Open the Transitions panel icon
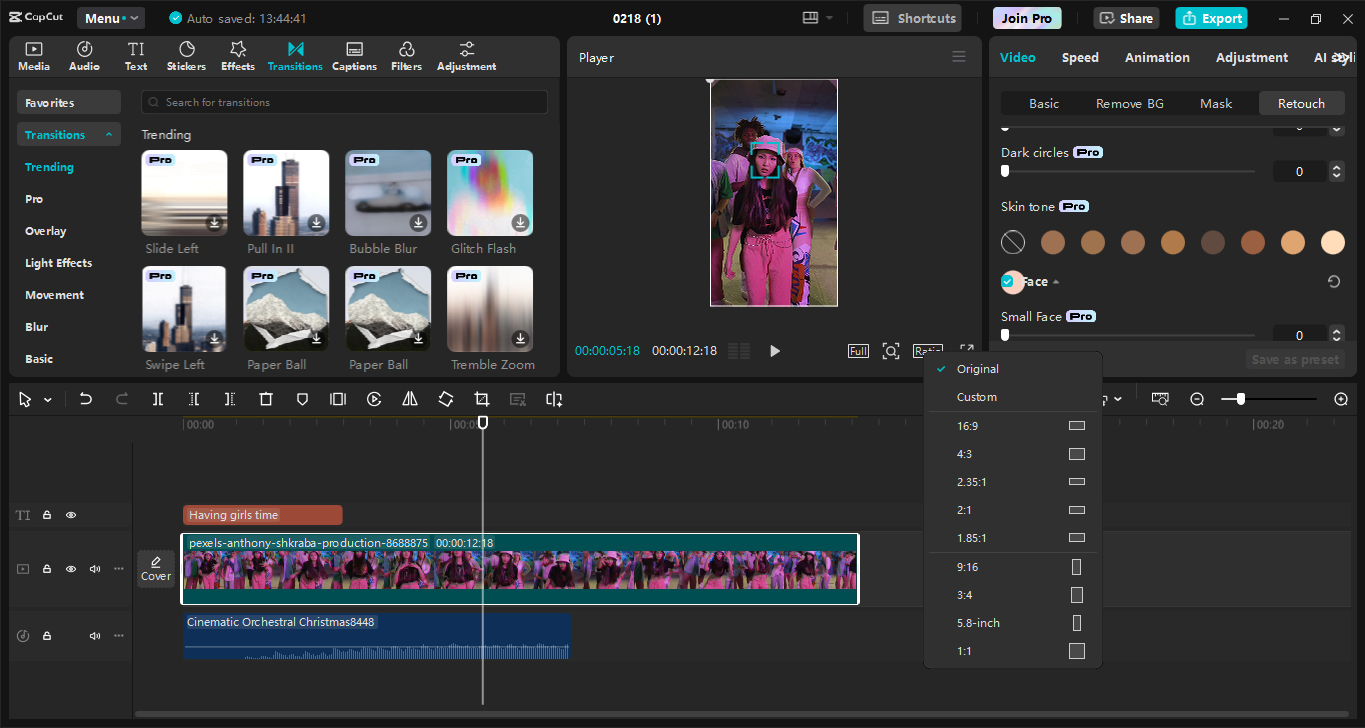This screenshot has width=1365, height=728. pyautogui.click(x=295, y=55)
